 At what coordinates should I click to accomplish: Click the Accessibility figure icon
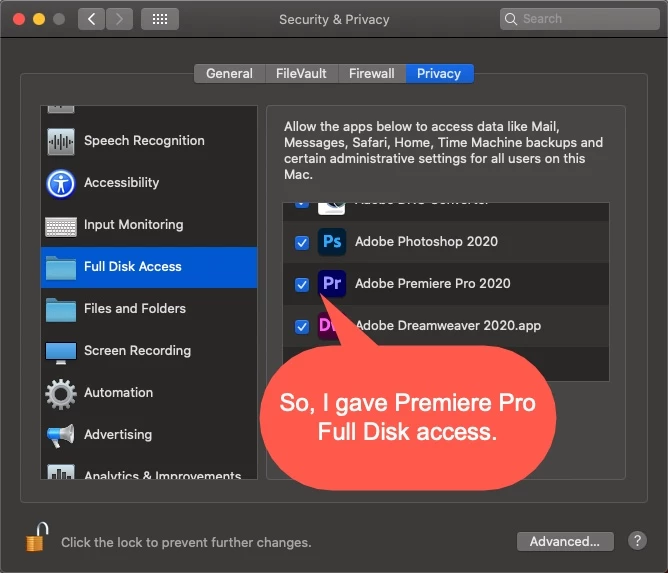click(60, 184)
